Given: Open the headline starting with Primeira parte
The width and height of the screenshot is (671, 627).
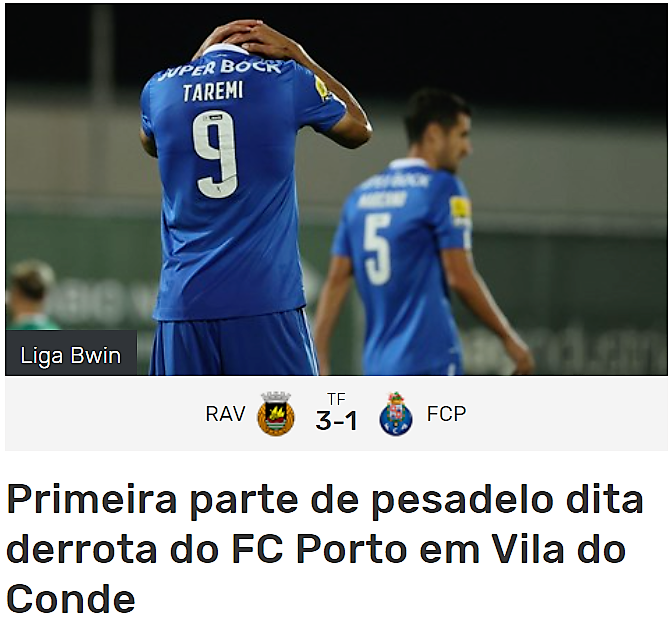Looking at the screenshot, I should pyautogui.click(x=325, y=549).
